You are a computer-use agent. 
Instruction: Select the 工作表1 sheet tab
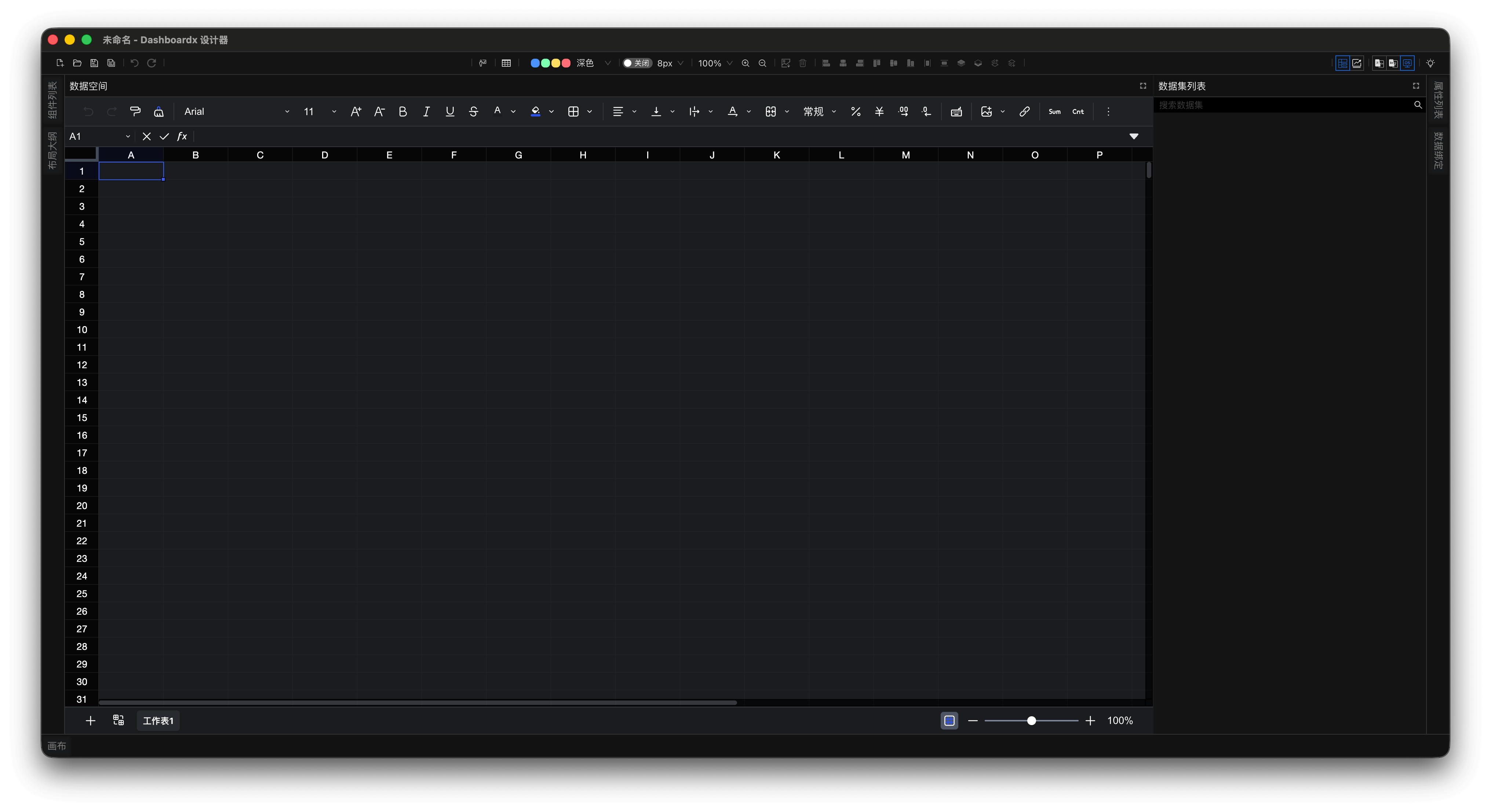158,721
